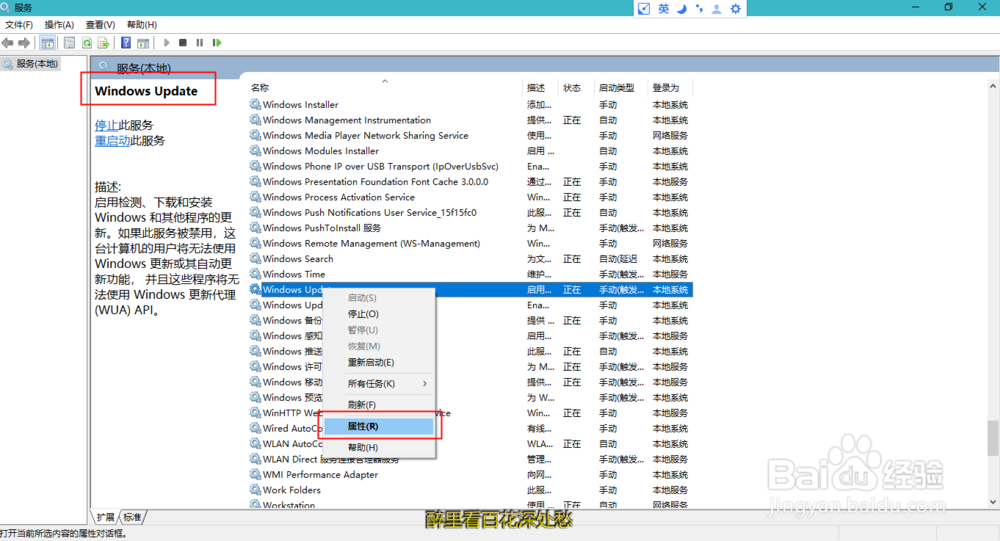Click the Stop Service square icon
Image resolution: width=1000 pixels, height=541 pixels.
183,43
